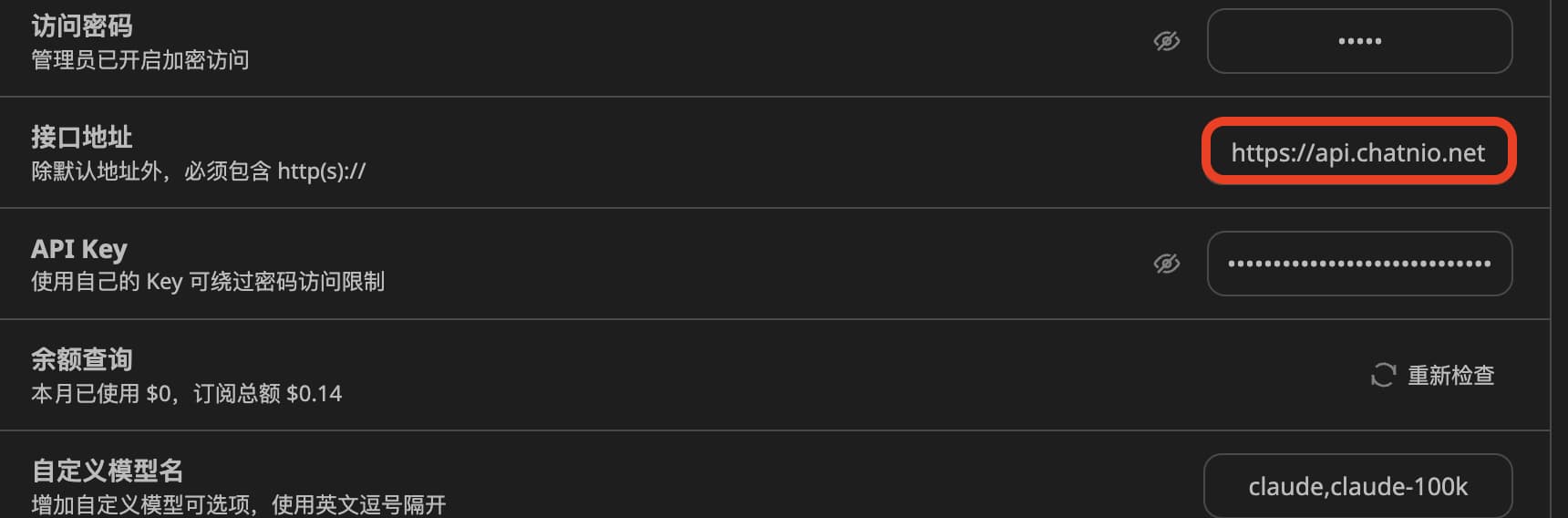This screenshot has width=1568, height=518.
Task: Click the claude,claude-100k model name field
Action: 1357,486
